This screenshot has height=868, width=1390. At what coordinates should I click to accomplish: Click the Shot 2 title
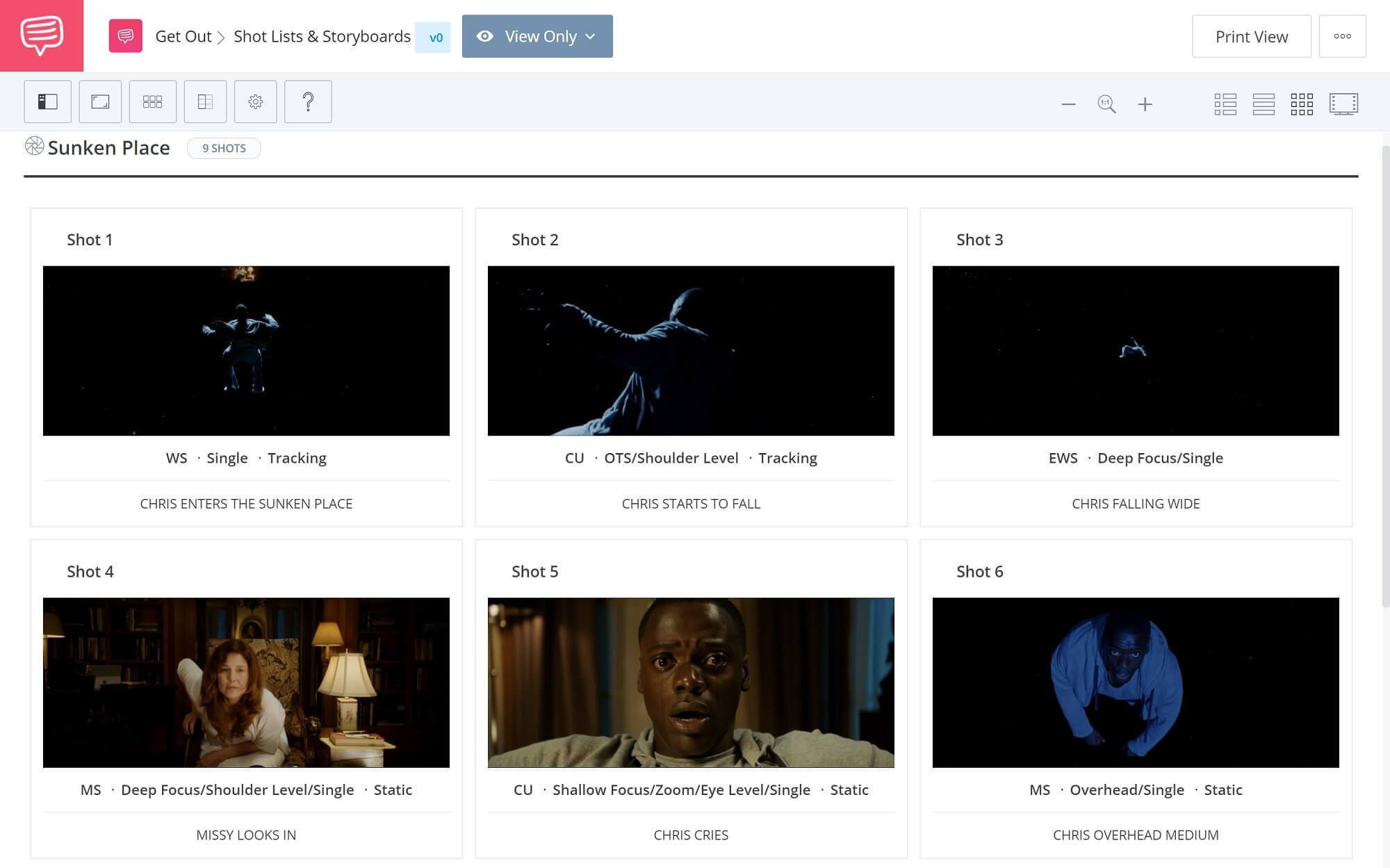coord(535,240)
